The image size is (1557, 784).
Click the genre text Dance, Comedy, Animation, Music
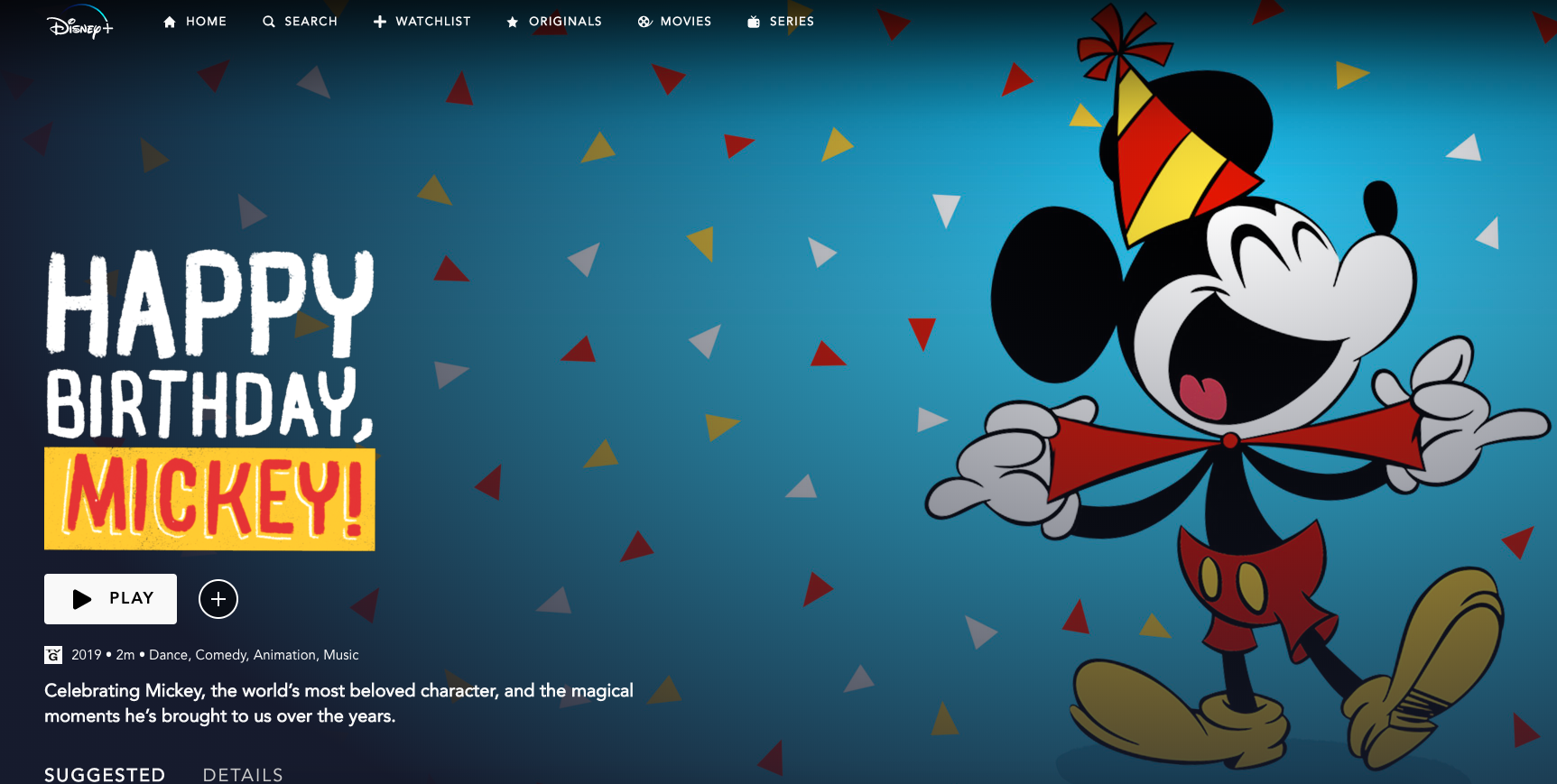(254, 655)
